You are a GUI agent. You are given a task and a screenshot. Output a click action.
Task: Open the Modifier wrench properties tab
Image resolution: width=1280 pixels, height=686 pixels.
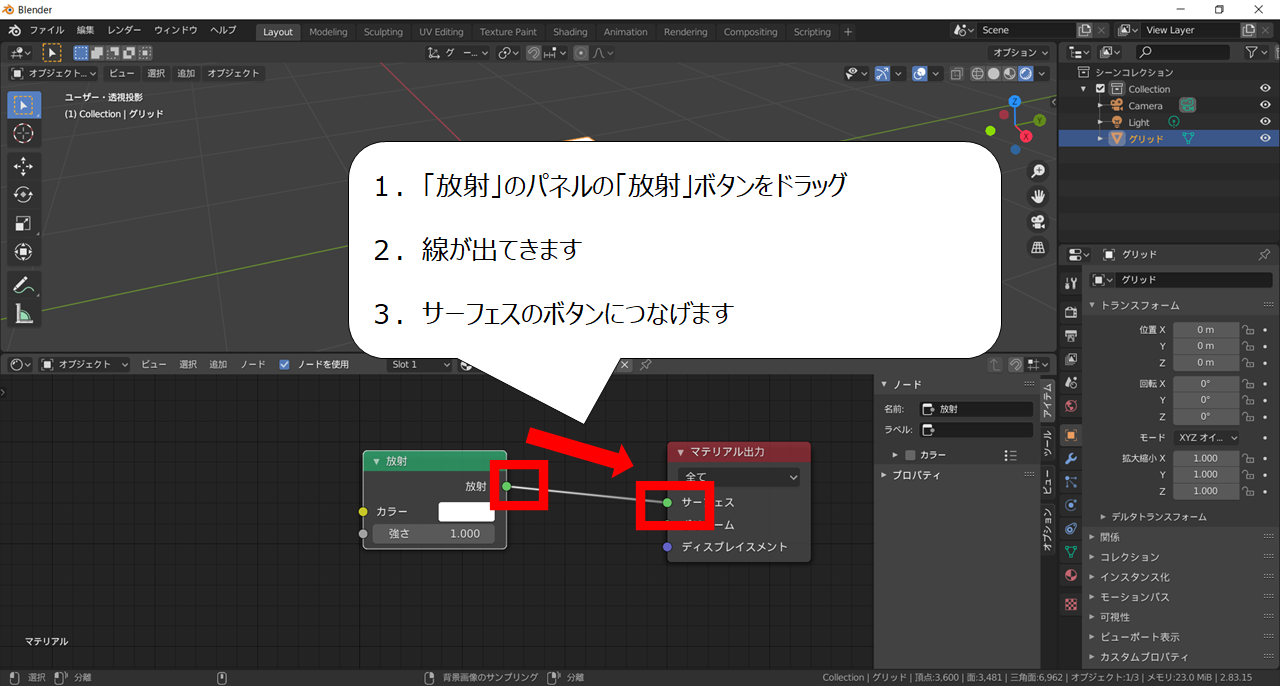tap(1071, 459)
